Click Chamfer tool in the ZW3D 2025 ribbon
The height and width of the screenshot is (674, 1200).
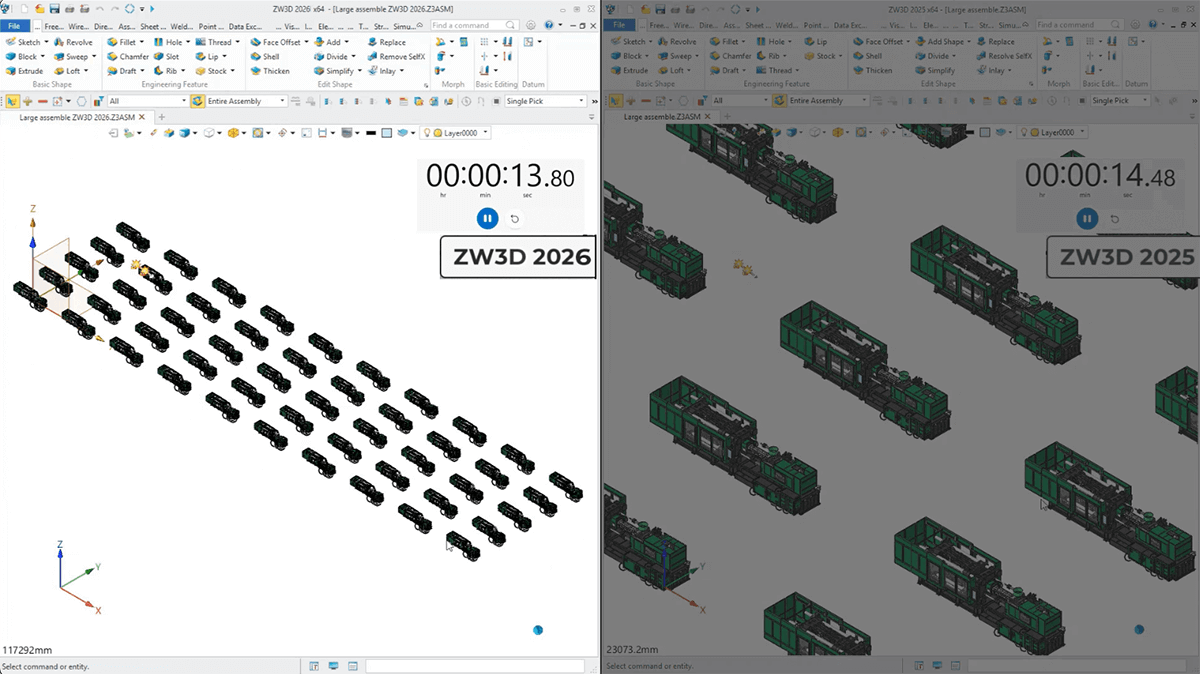pos(735,56)
